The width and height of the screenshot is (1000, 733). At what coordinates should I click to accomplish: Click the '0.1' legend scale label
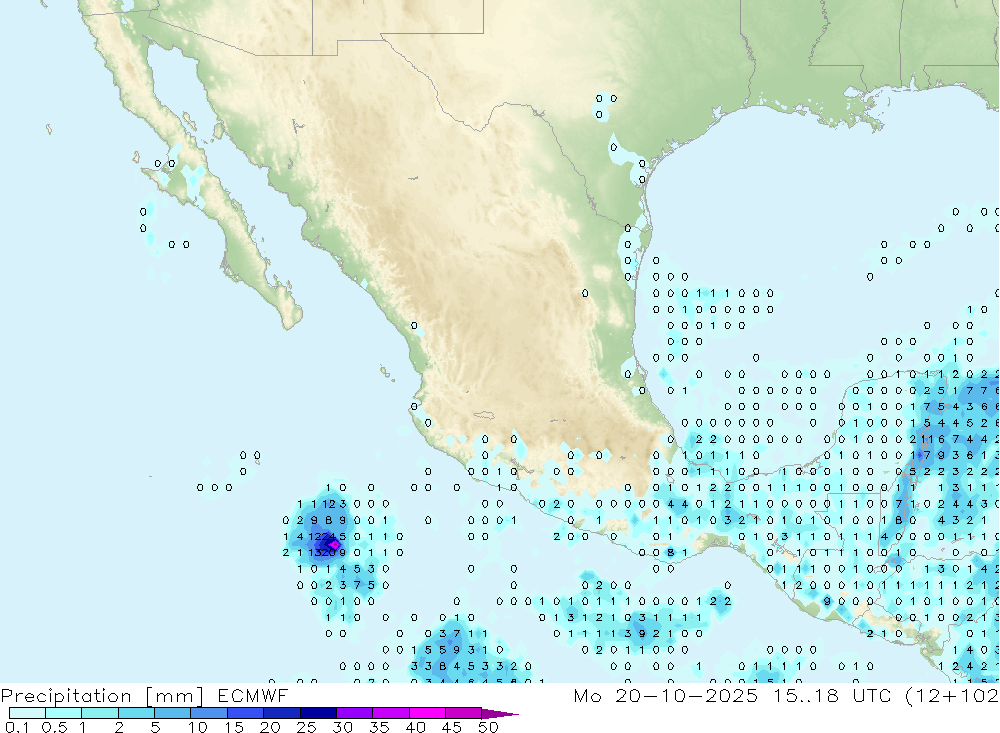point(17,727)
